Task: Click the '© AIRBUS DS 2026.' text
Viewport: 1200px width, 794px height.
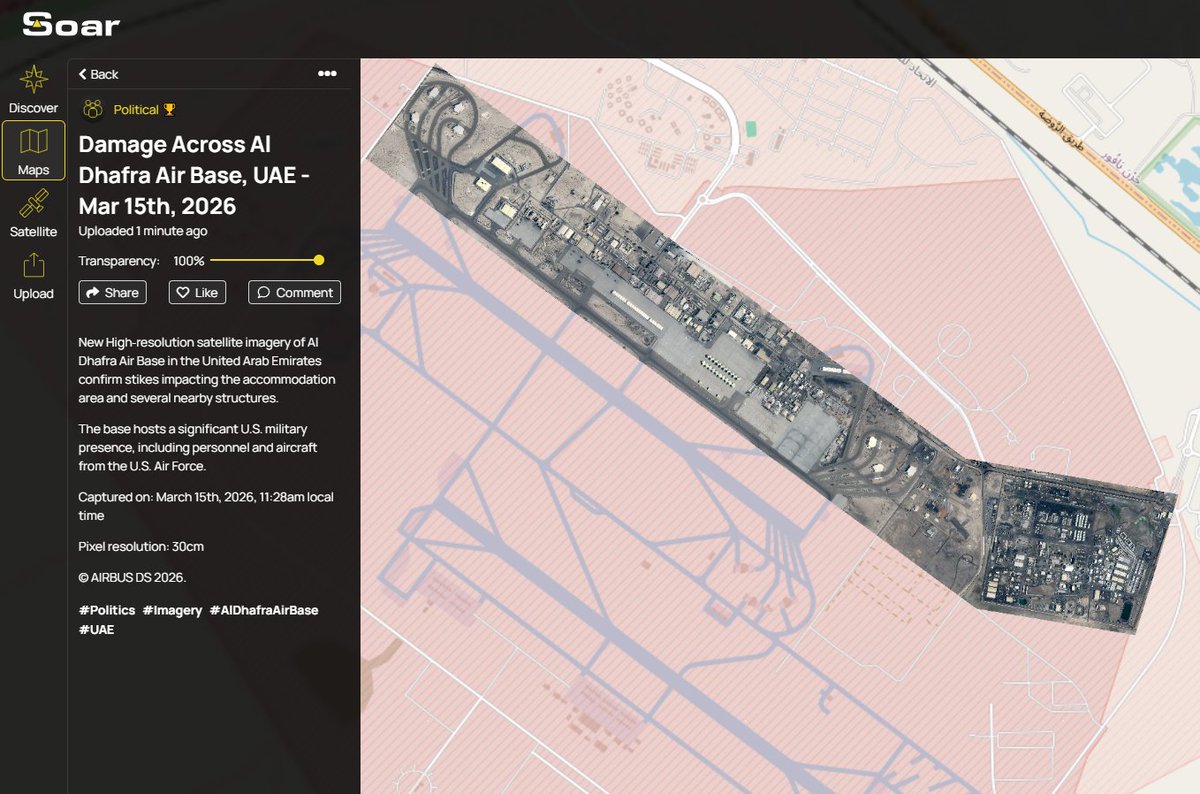Action: [x=132, y=577]
